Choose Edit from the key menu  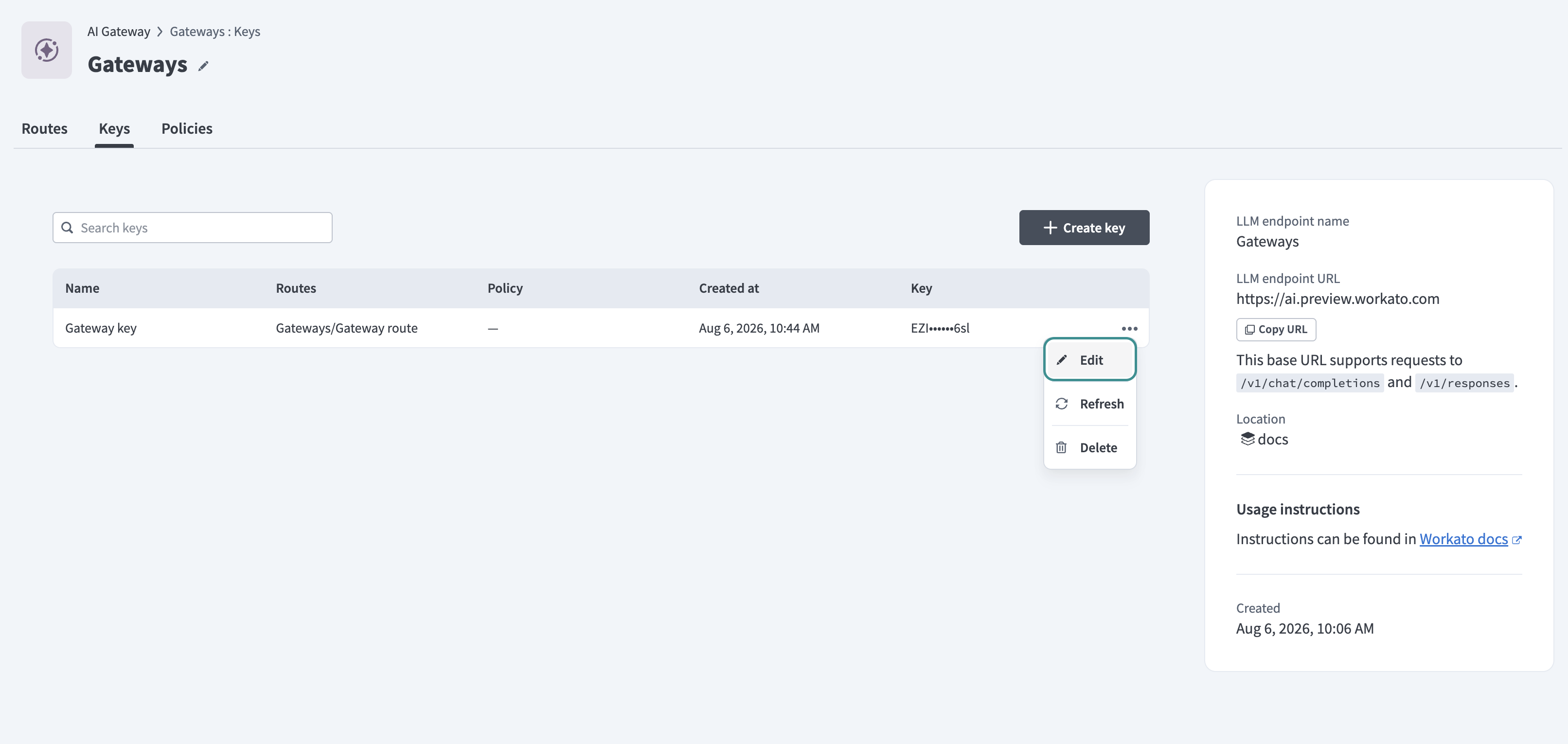(x=1089, y=360)
